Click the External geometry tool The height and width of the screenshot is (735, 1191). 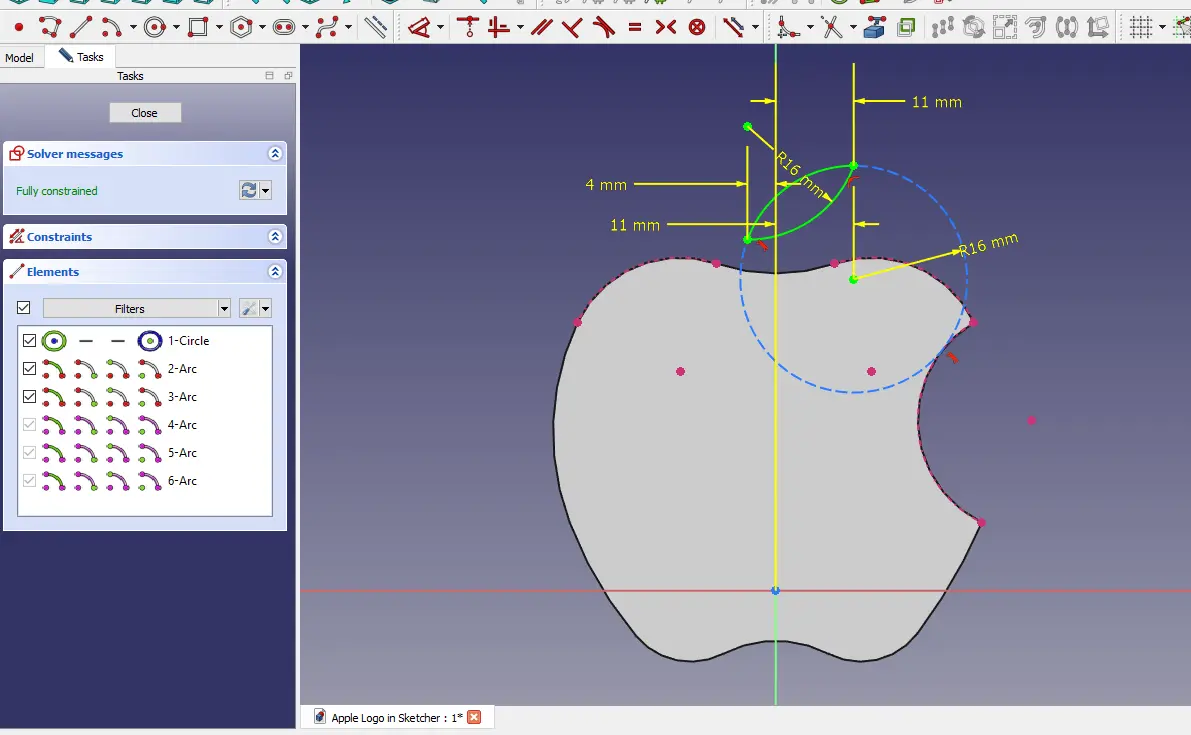tap(875, 27)
